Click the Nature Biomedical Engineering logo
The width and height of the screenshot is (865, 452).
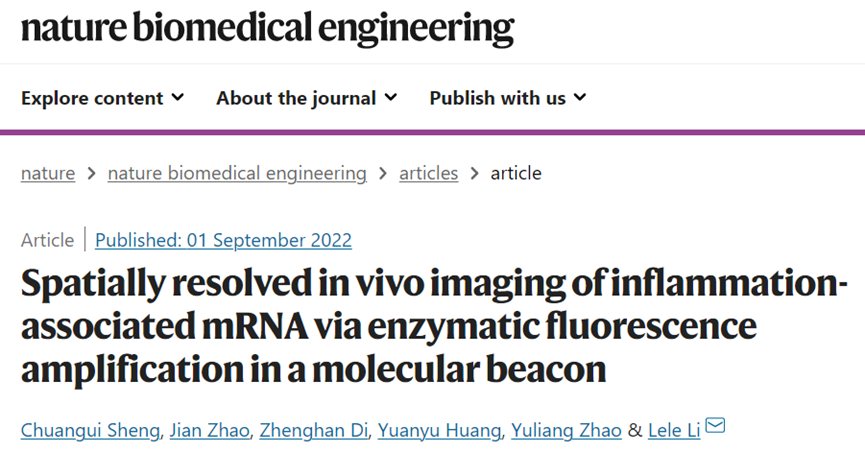(268, 28)
